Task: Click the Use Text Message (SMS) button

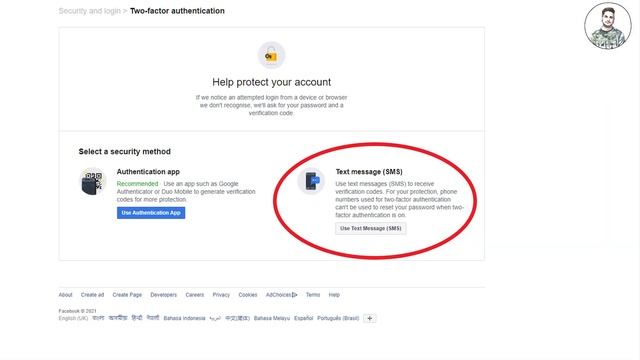Action: (371, 228)
